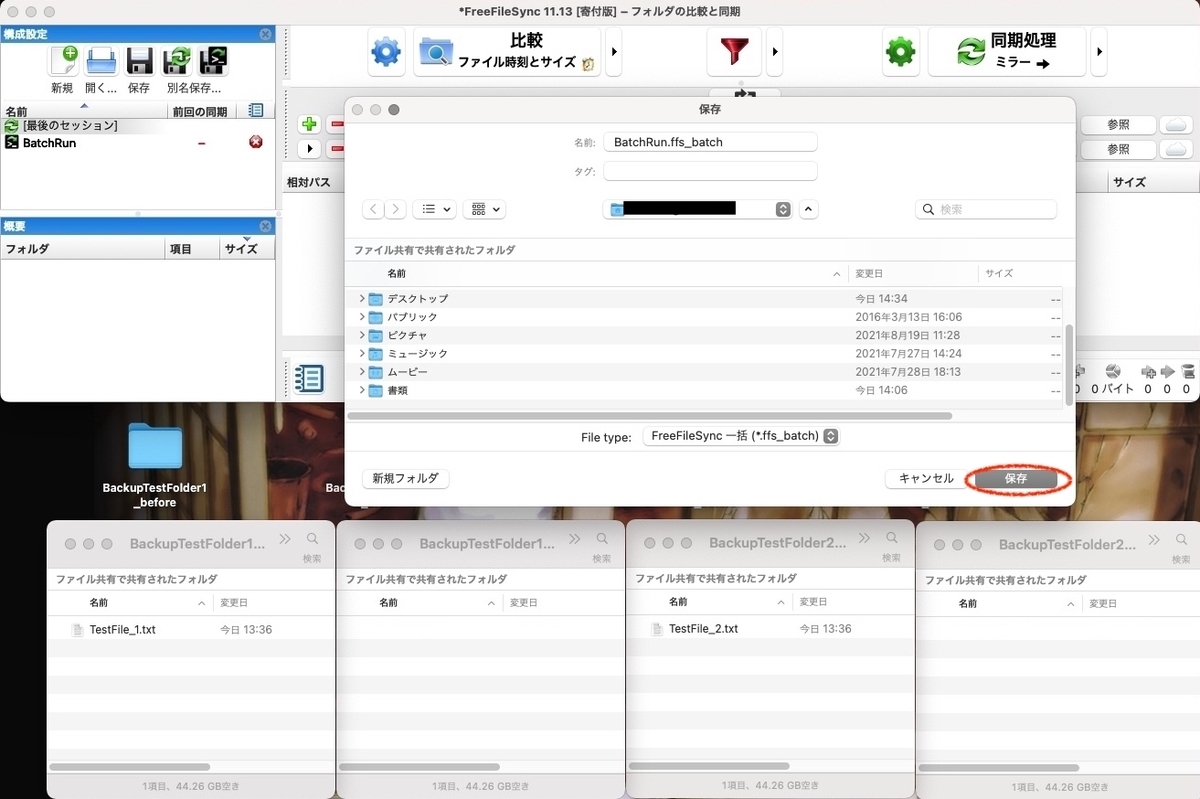The width and height of the screenshot is (1200, 799).
Task: Go forward with the save dialog's right chevron
Action: tap(396, 209)
